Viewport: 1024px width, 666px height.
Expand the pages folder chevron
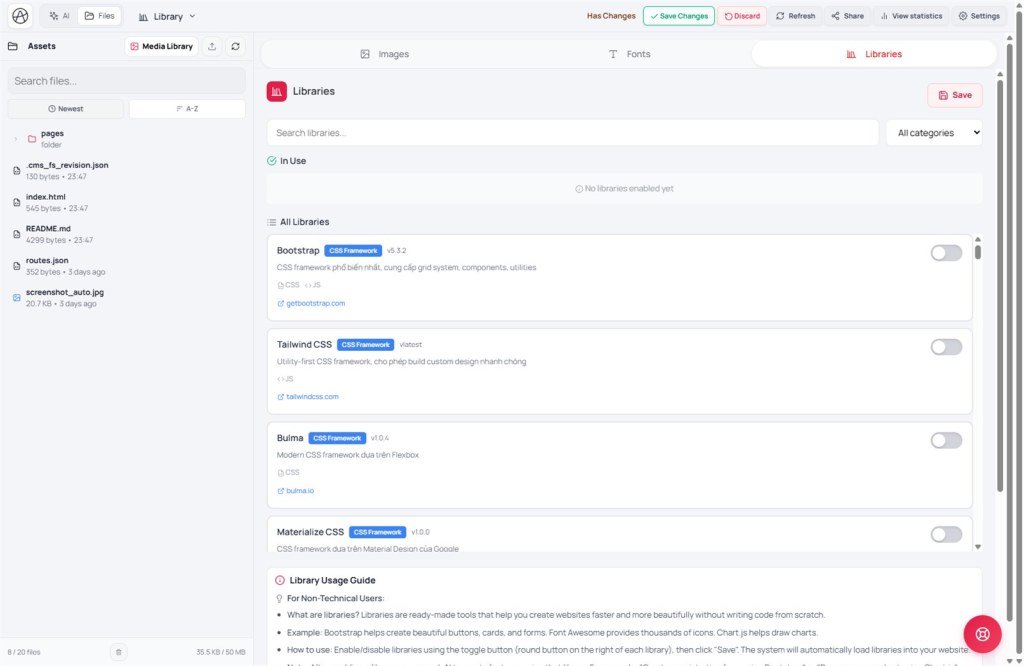click(x=16, y=139)
